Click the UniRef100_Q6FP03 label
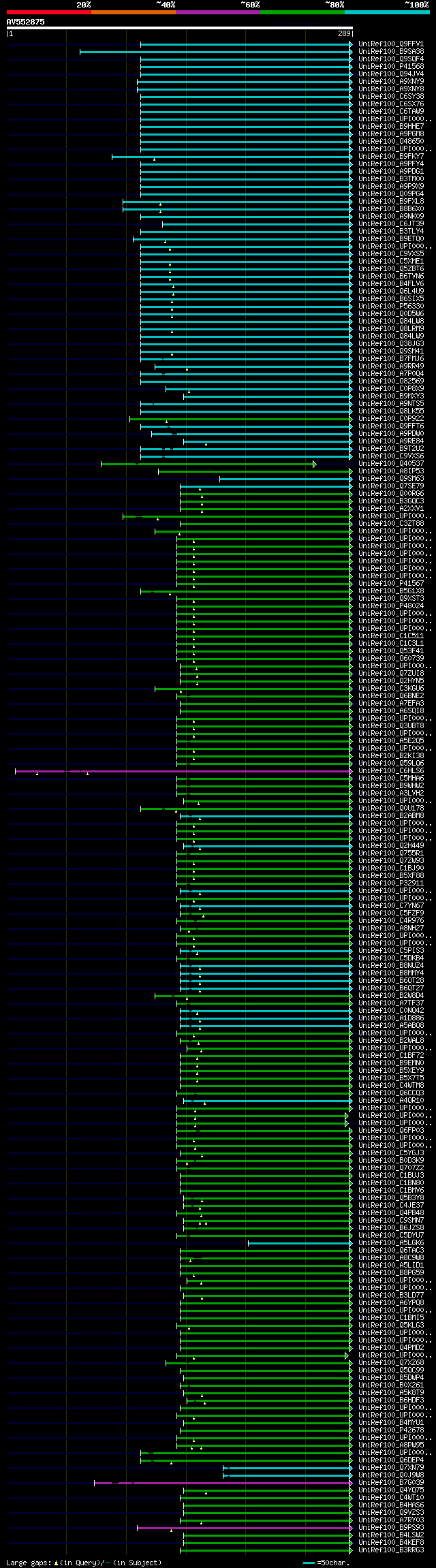This screenshot has width=436, height=1568. coord(391,1131)
